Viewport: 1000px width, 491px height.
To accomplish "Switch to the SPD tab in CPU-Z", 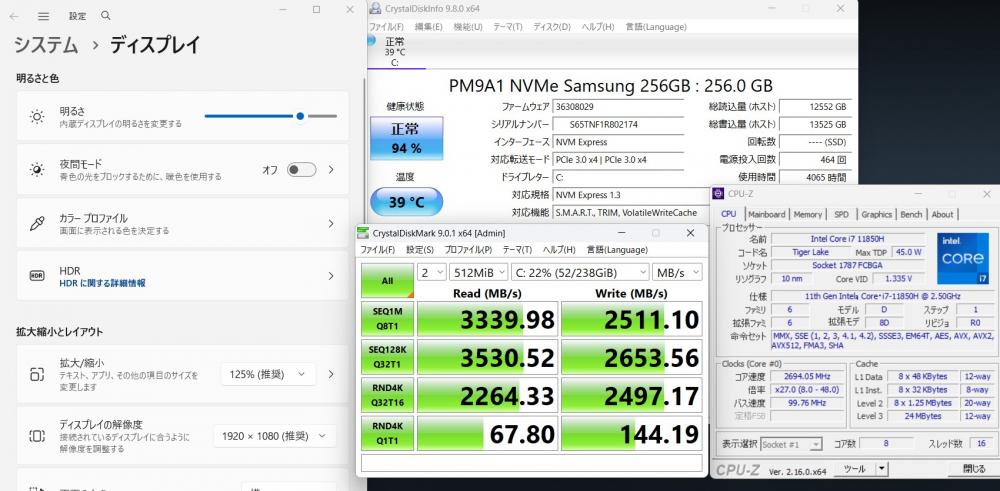I will (841, 214).
